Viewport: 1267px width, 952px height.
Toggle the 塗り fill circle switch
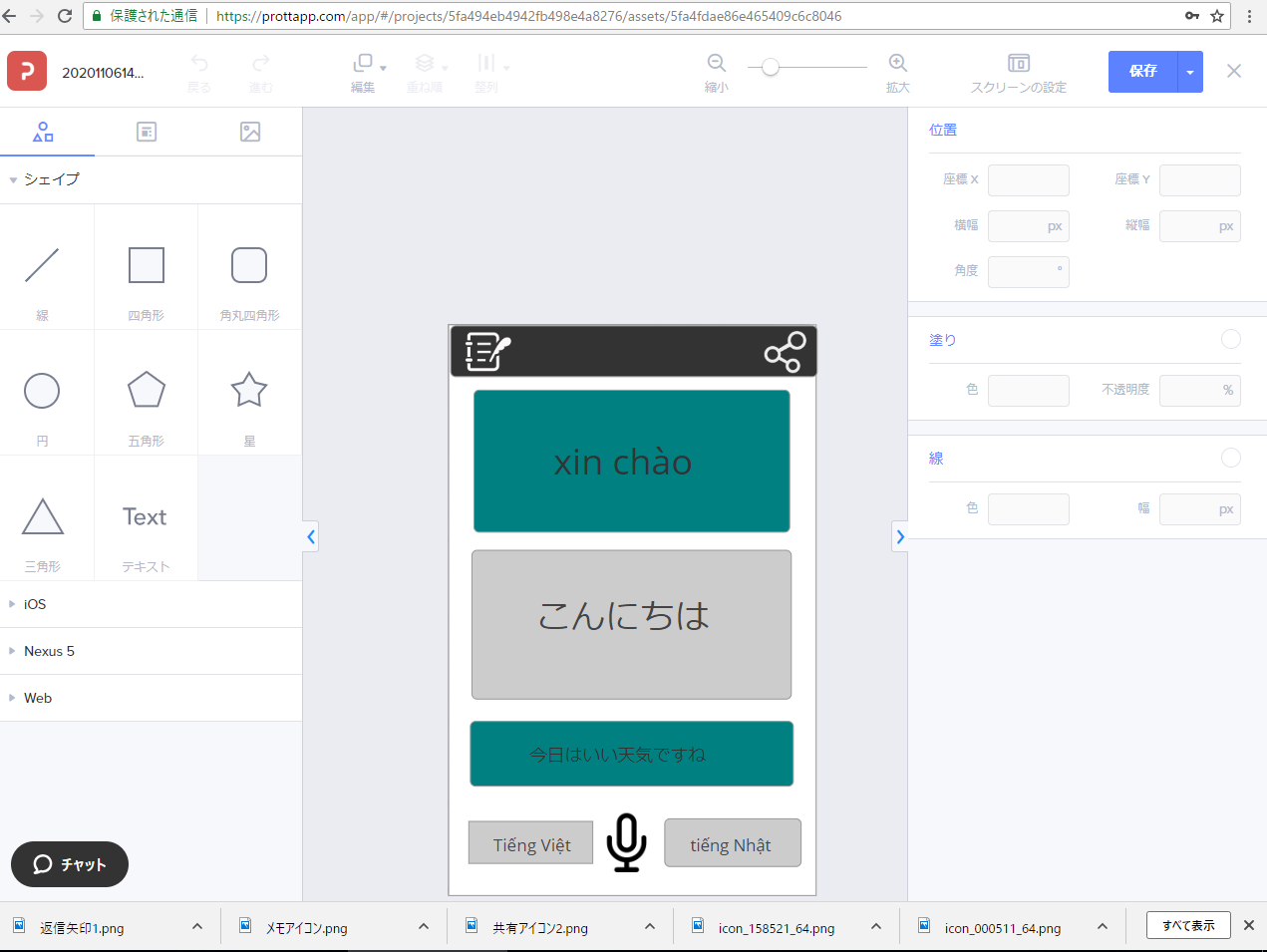coord(1231,339)
